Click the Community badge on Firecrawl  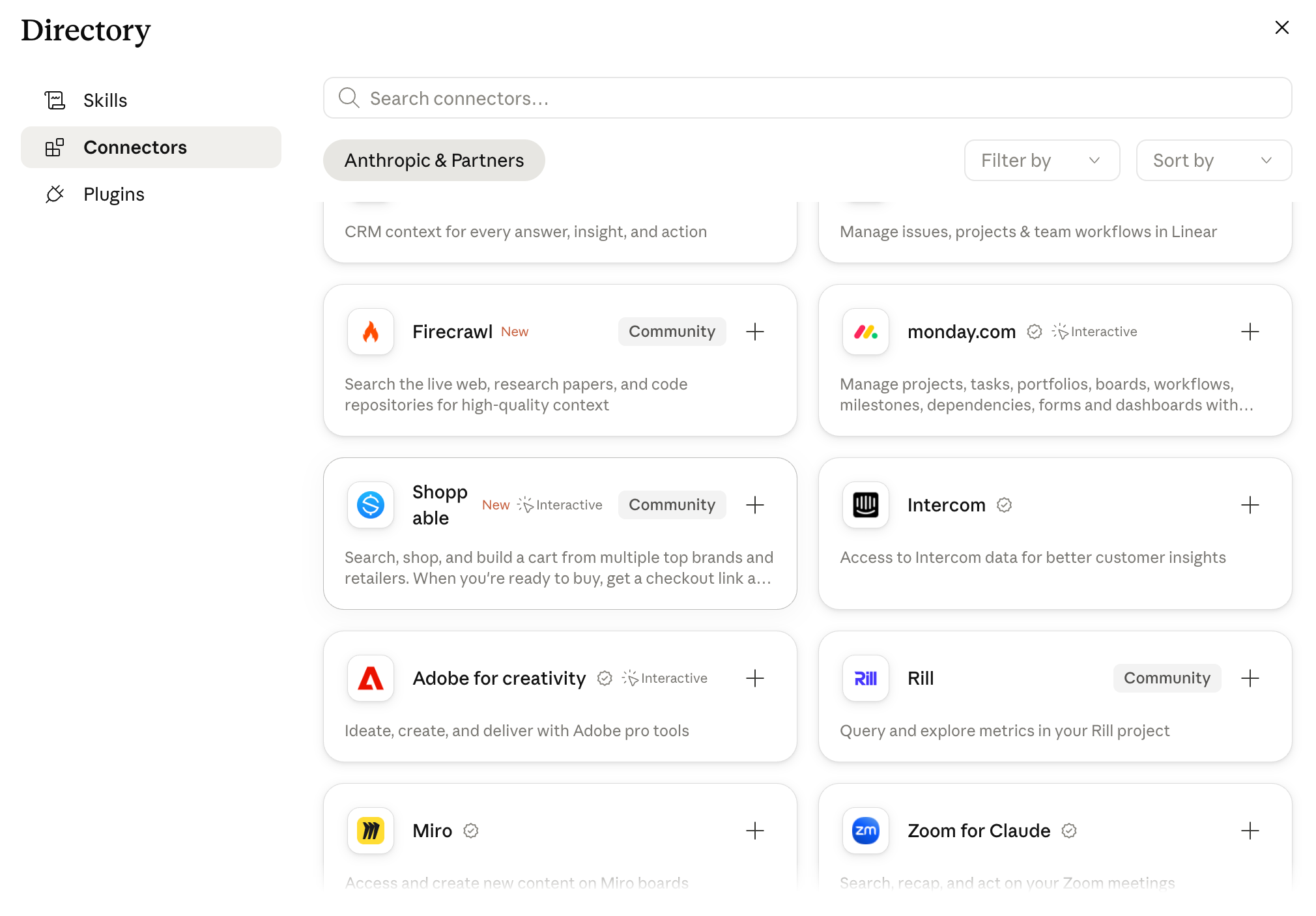point(672,332)
